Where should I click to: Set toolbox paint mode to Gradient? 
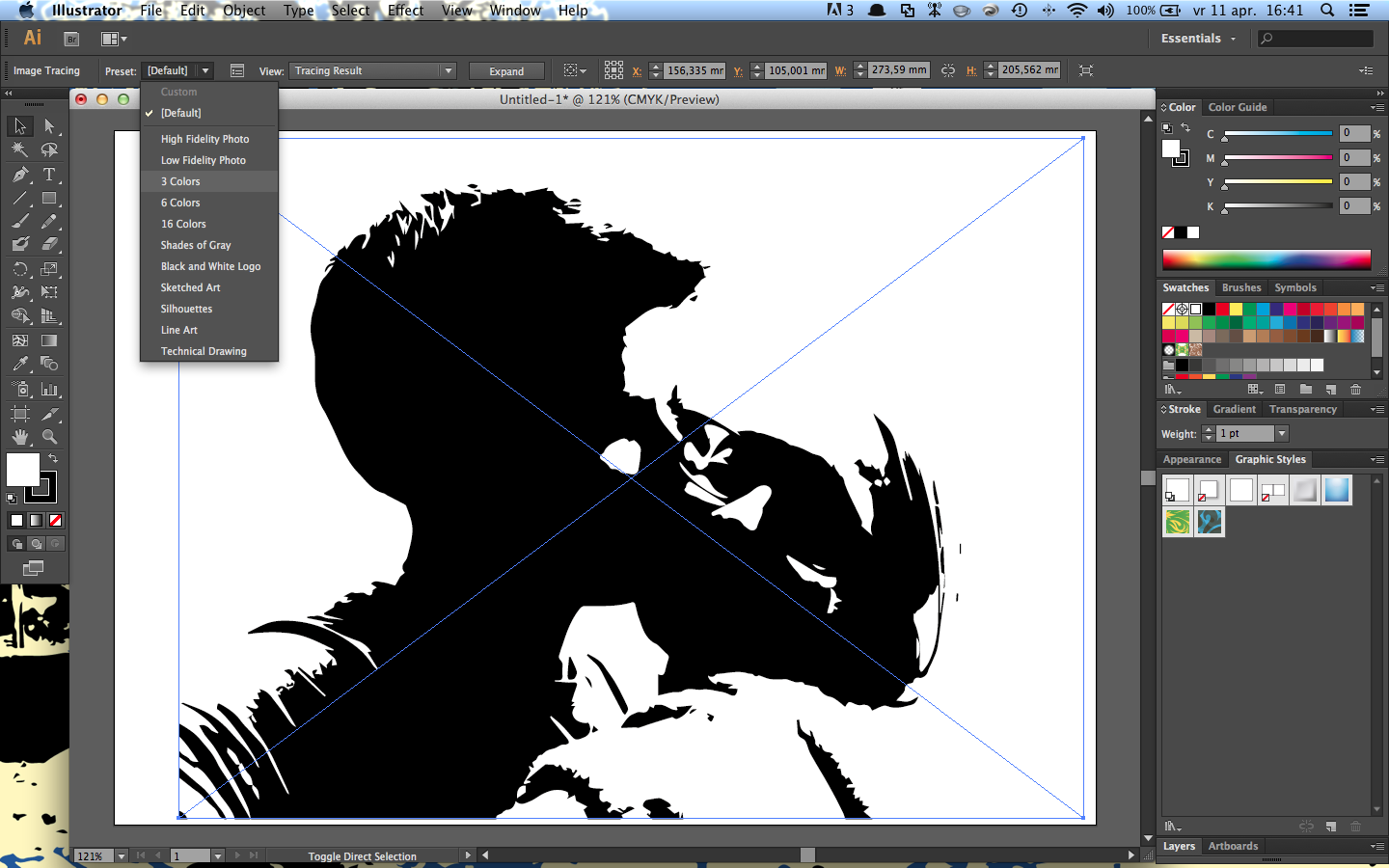pos(36,520)
